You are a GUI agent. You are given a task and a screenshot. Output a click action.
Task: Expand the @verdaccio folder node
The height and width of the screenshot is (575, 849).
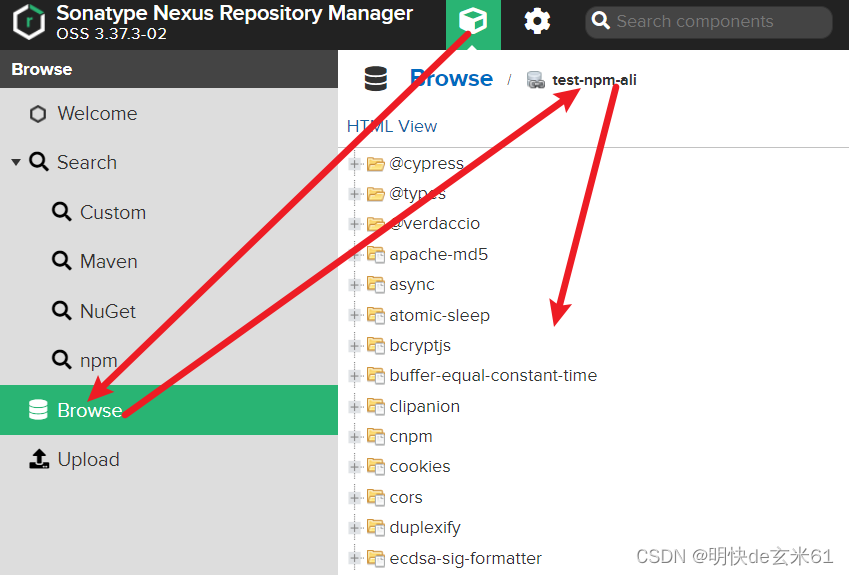pyautogui.click(x=355, y=224)
